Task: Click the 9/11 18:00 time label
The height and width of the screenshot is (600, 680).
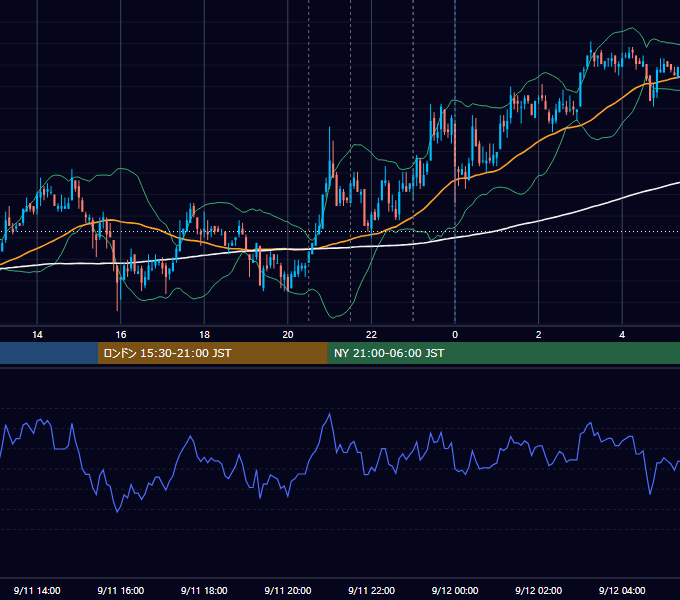Action: click(204, 590)
